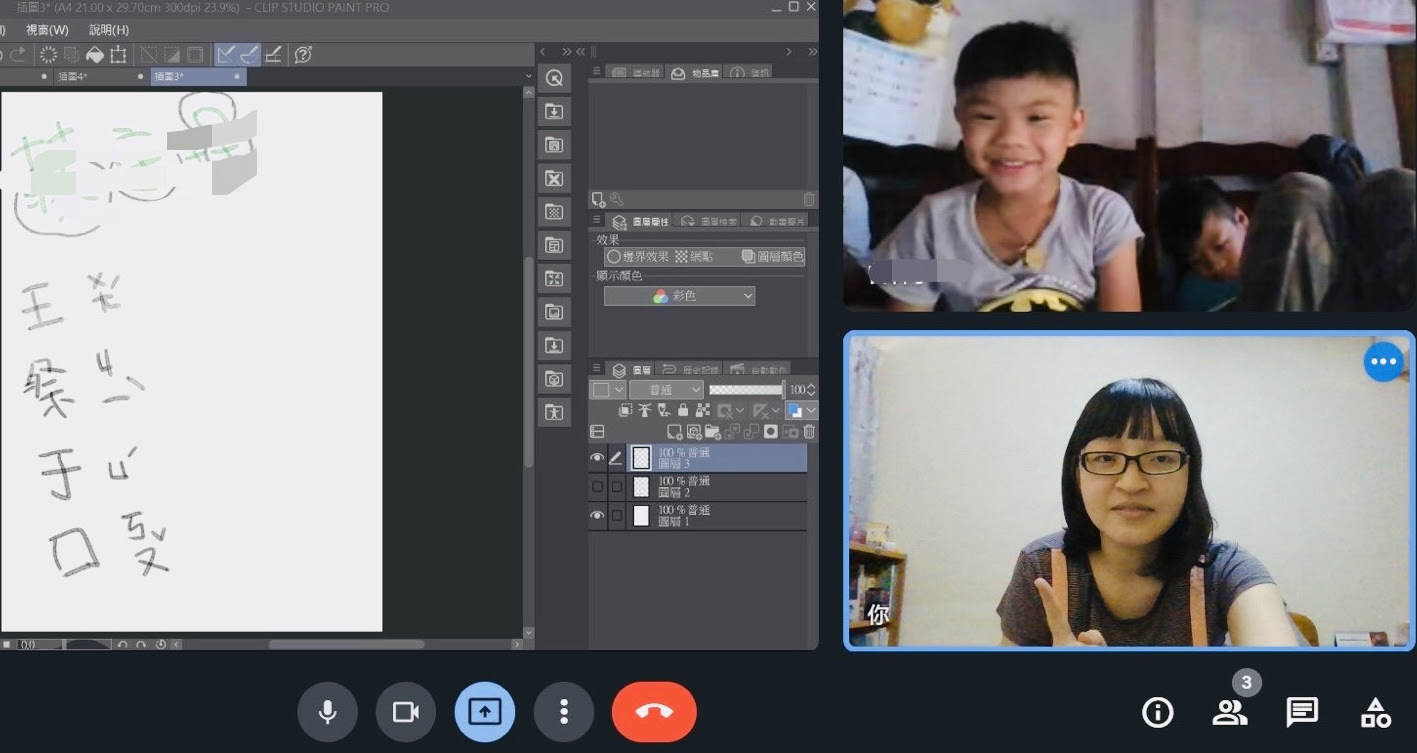
Task: Toggle Set as Draft Layer icon
Action: pos(664,410)
